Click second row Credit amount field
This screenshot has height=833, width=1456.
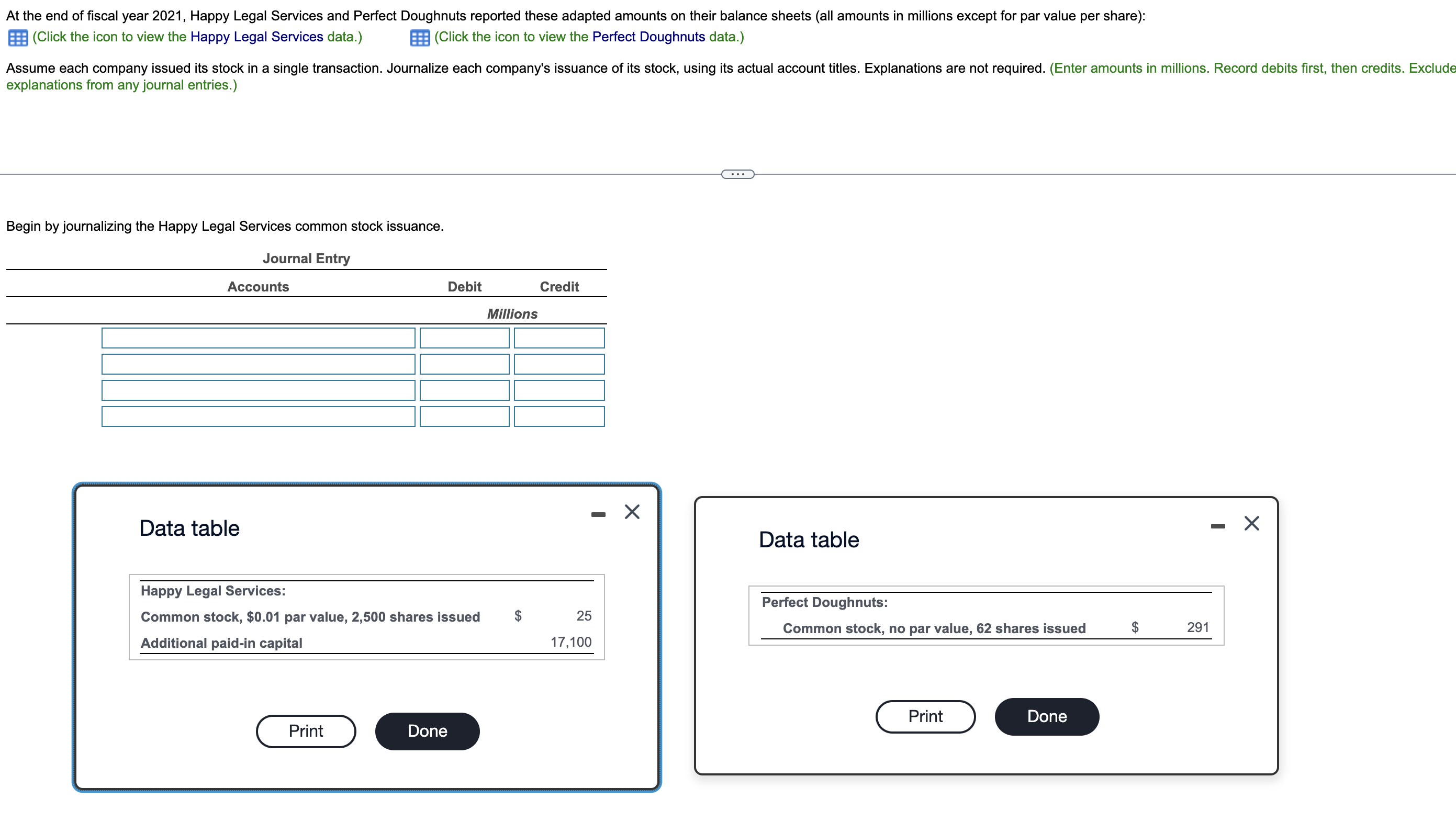pos(558,364)
